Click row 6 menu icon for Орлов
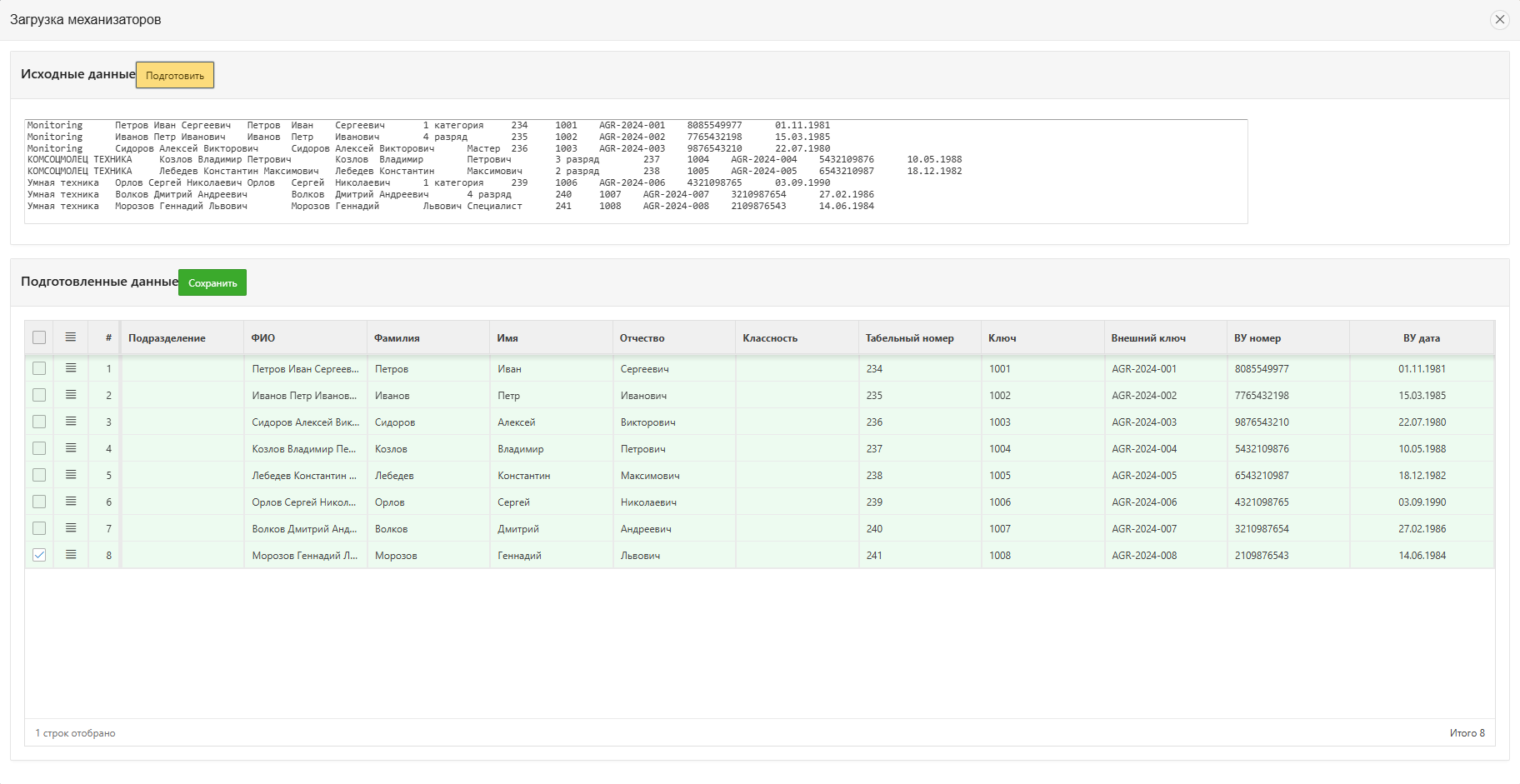Viewport: 1520px width, 784px height. [x=71, y=502]
